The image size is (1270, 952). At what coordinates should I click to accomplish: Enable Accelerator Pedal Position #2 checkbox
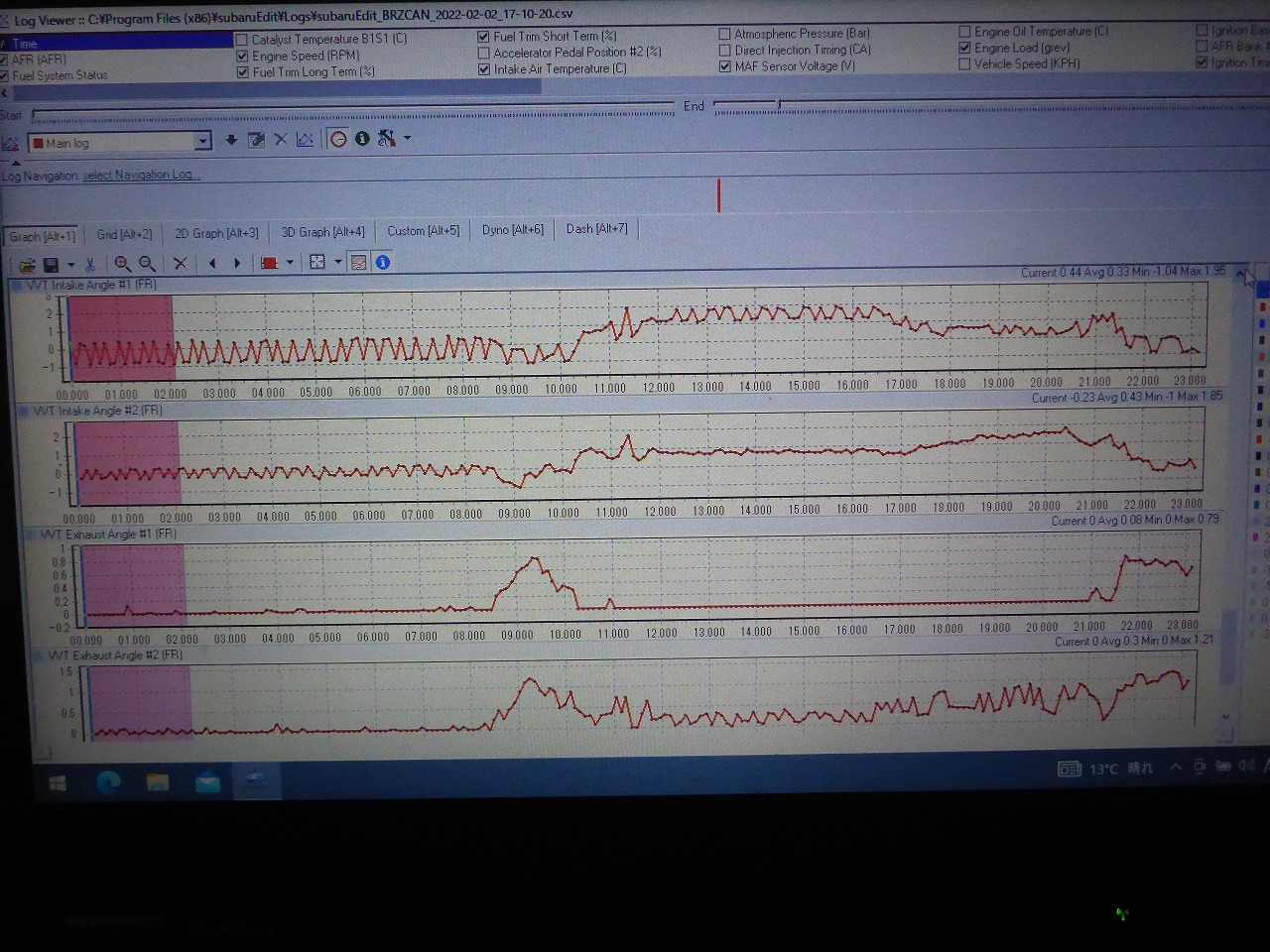click(x=483, y=53)
